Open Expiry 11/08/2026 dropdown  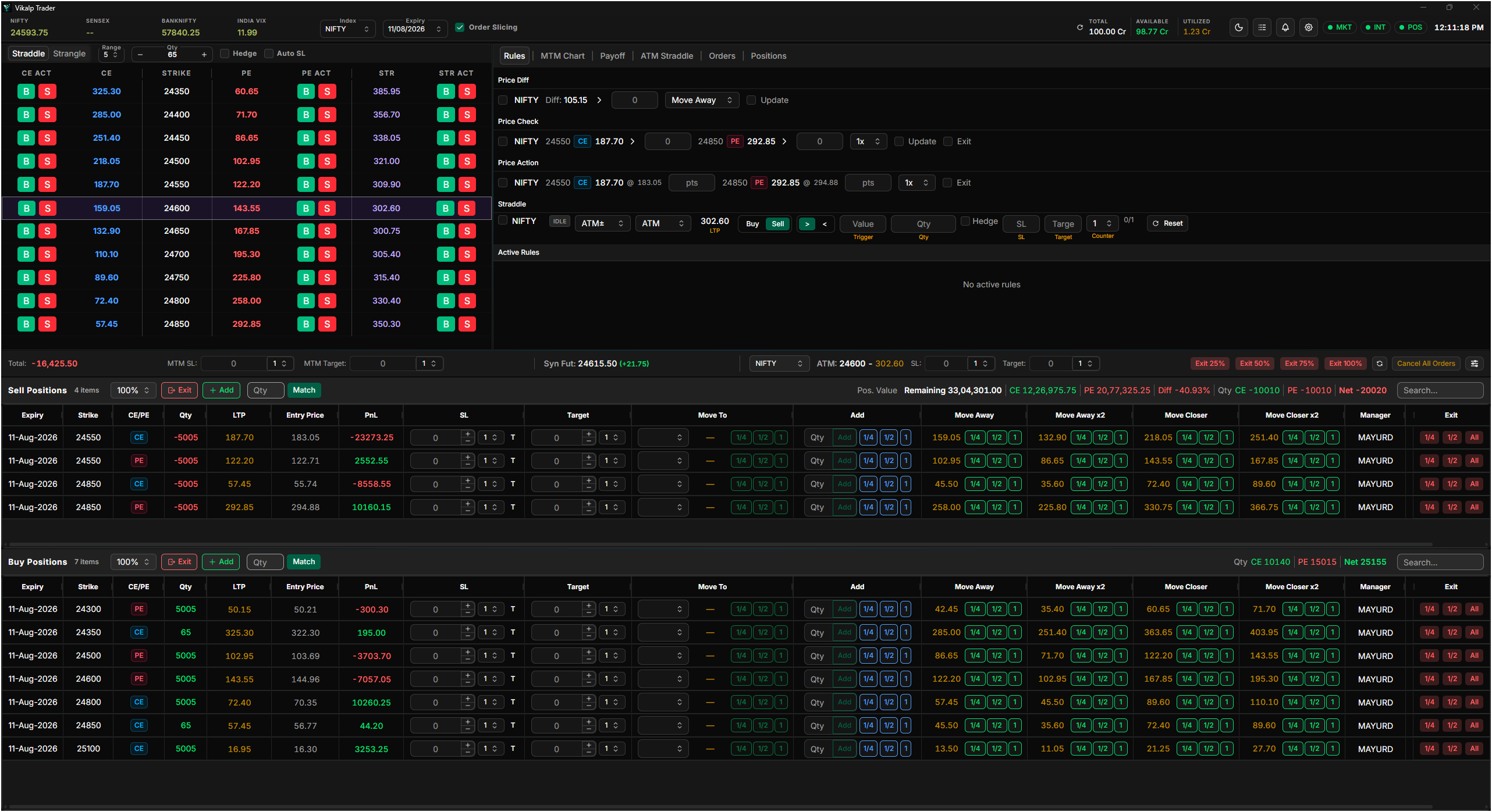coord(415,29)
